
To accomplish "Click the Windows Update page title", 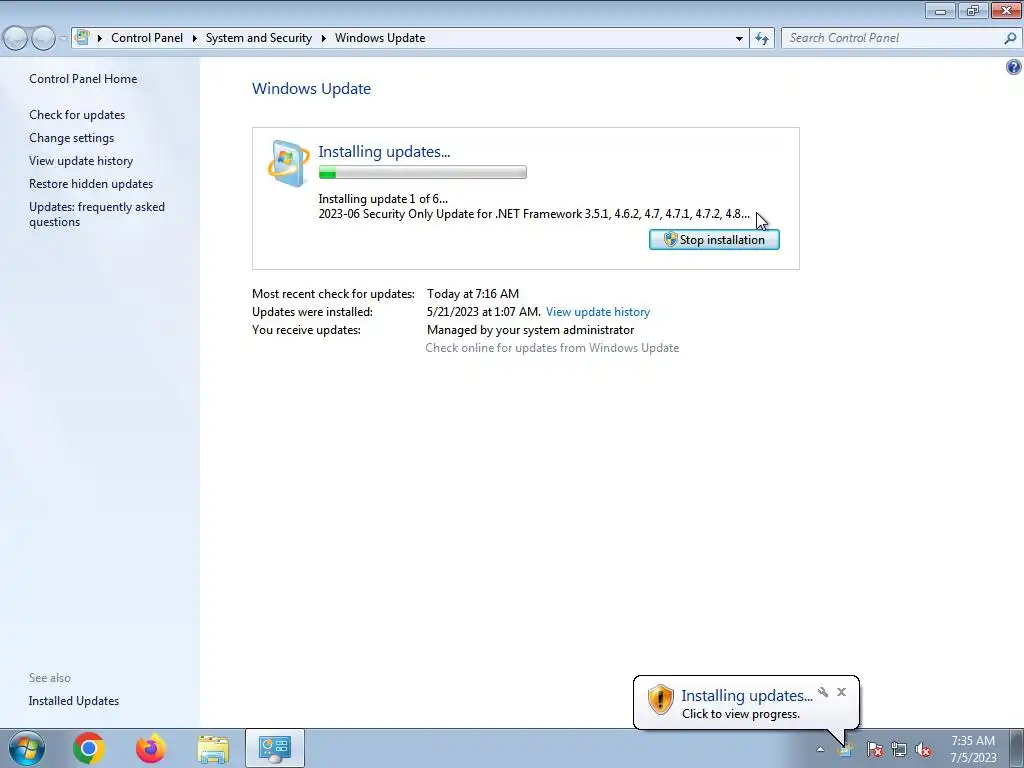I will (312, 89).
